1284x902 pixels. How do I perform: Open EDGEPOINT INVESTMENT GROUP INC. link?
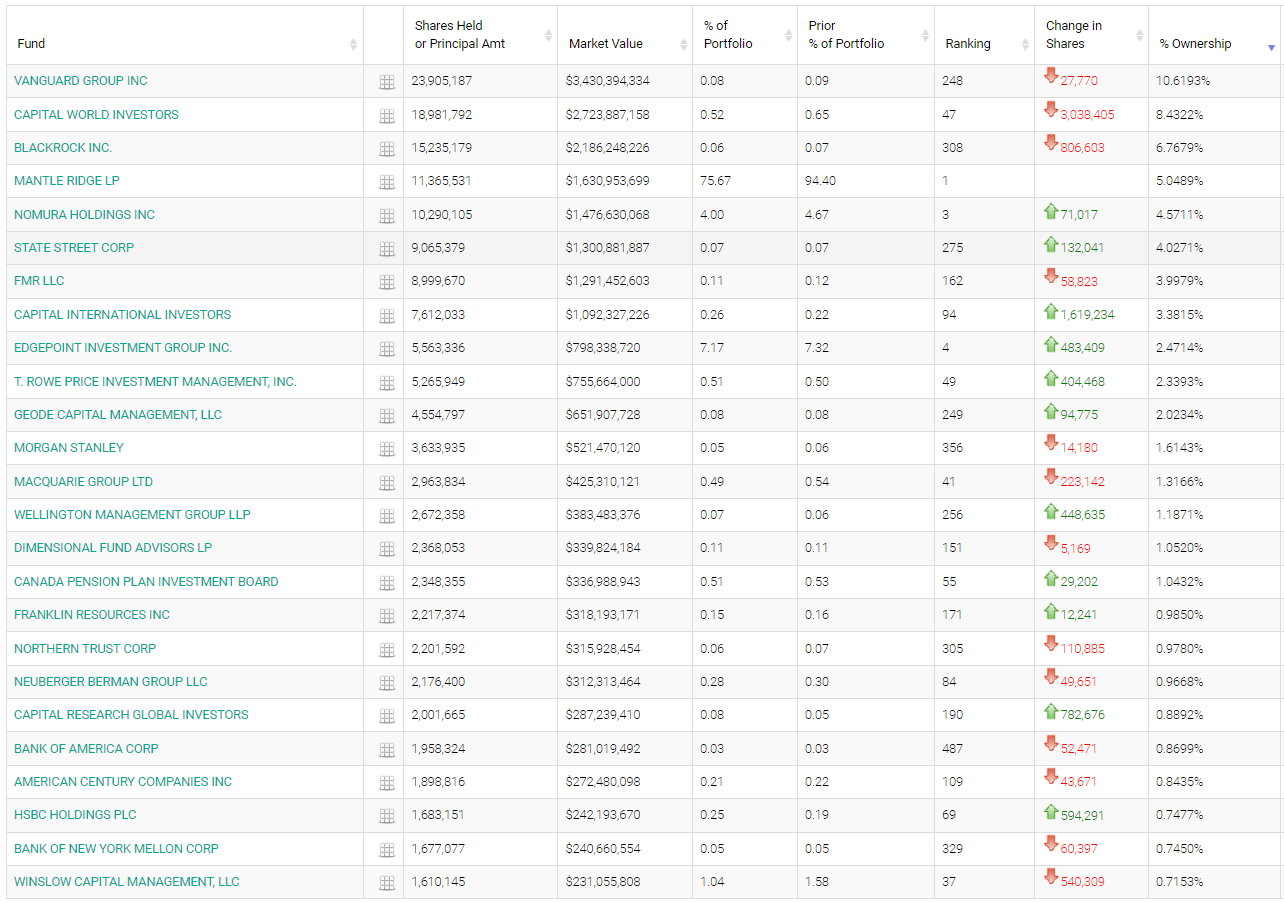pyautogui.click(x=123, y=348)
